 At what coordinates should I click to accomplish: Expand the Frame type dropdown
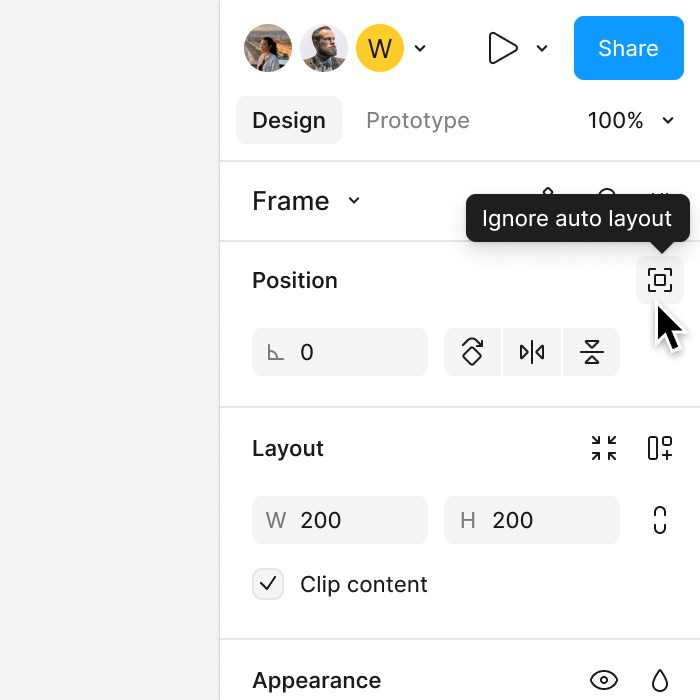pyautogui.click(x=354, y=201)
